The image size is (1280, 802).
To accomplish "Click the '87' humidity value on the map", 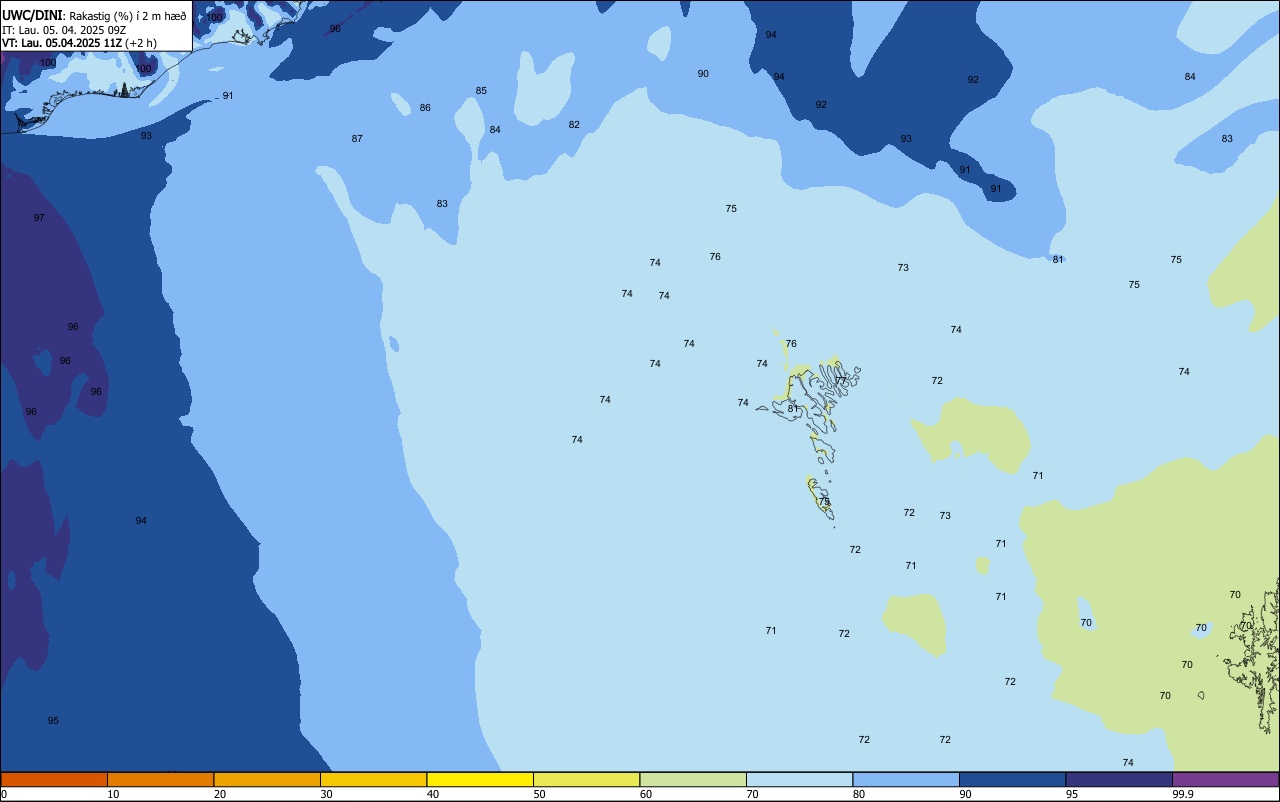I will coord(357,138).
